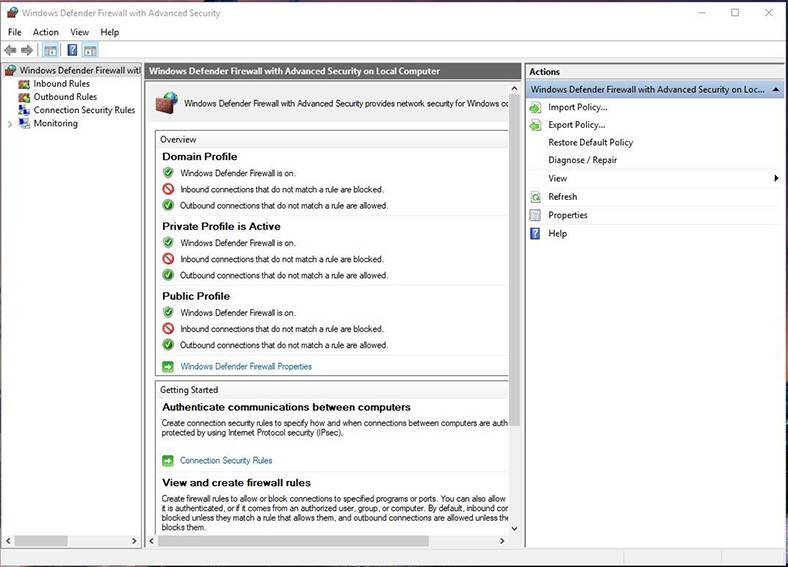The width and height of the screenshot is (788, 567).
Task: Click the Import Policy icon
Action: pyautogui.click(x=536, y=107)
